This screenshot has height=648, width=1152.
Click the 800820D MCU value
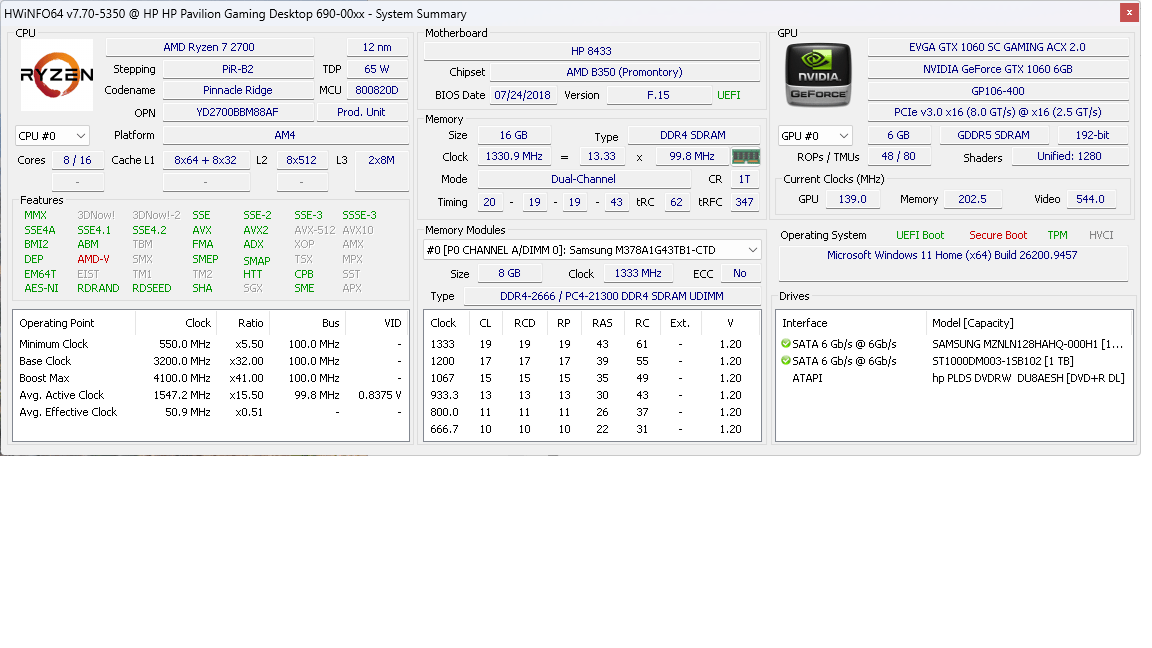coord(377,90)
